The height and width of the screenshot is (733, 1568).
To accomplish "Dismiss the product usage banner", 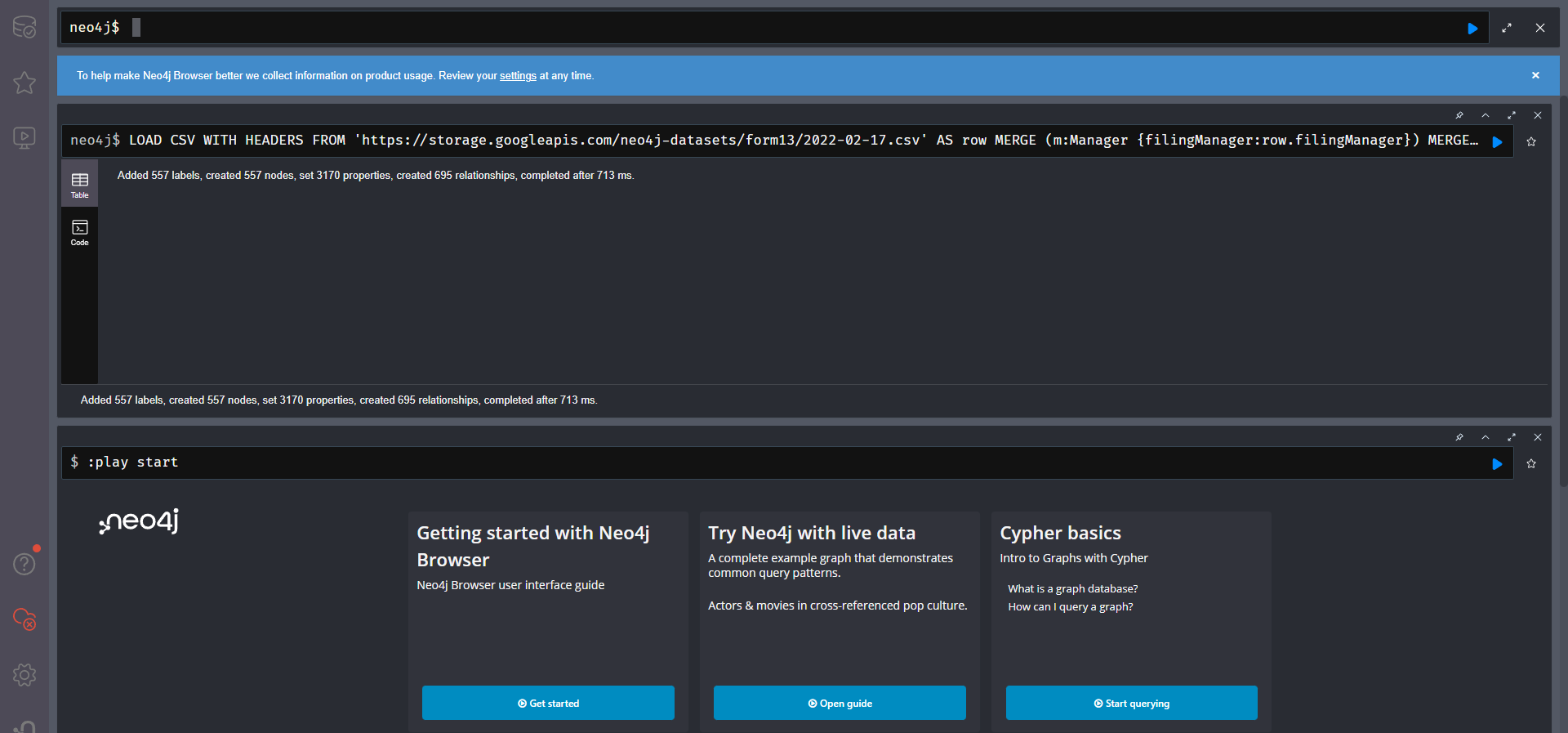I will pyautogui.click(x=1535, y=75).
